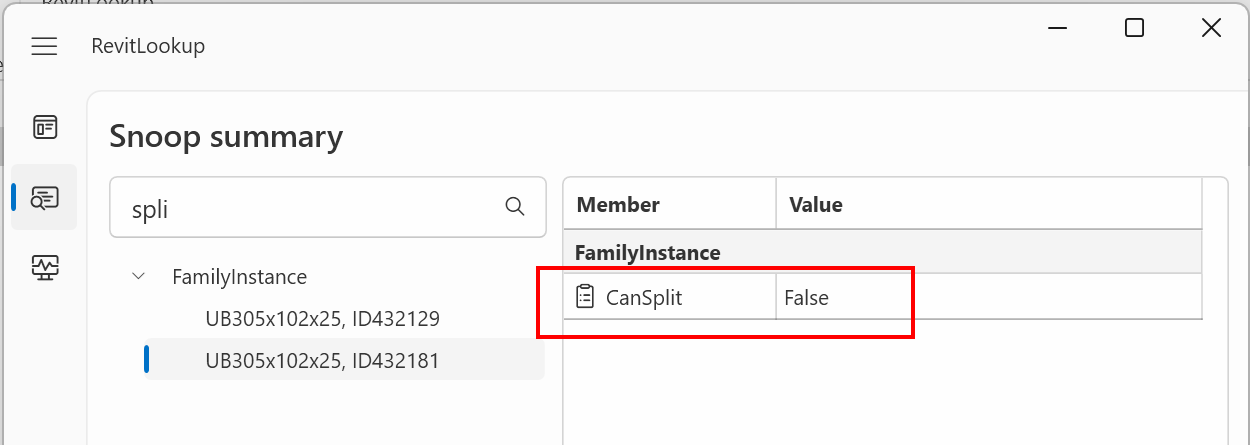Maximize the RevitLookup window
The width and height of the screenshot is (1250, 445).
(x=1134, y=28)
